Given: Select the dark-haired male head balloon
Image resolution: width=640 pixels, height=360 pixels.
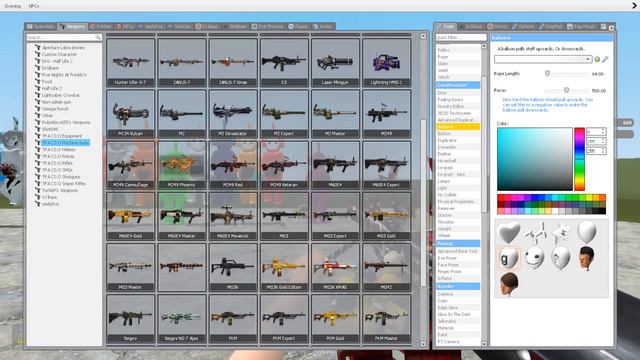Looking at the screenshot, I should click(x=587, y=258).
